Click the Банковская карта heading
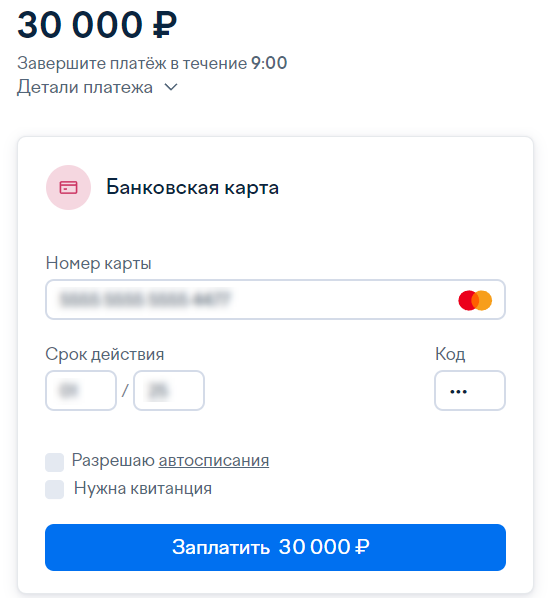 193,187
